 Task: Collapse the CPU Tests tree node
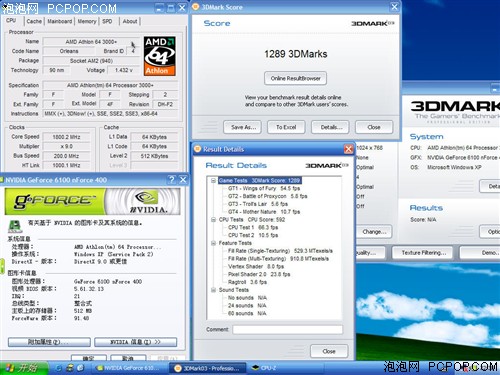[213, 220]
